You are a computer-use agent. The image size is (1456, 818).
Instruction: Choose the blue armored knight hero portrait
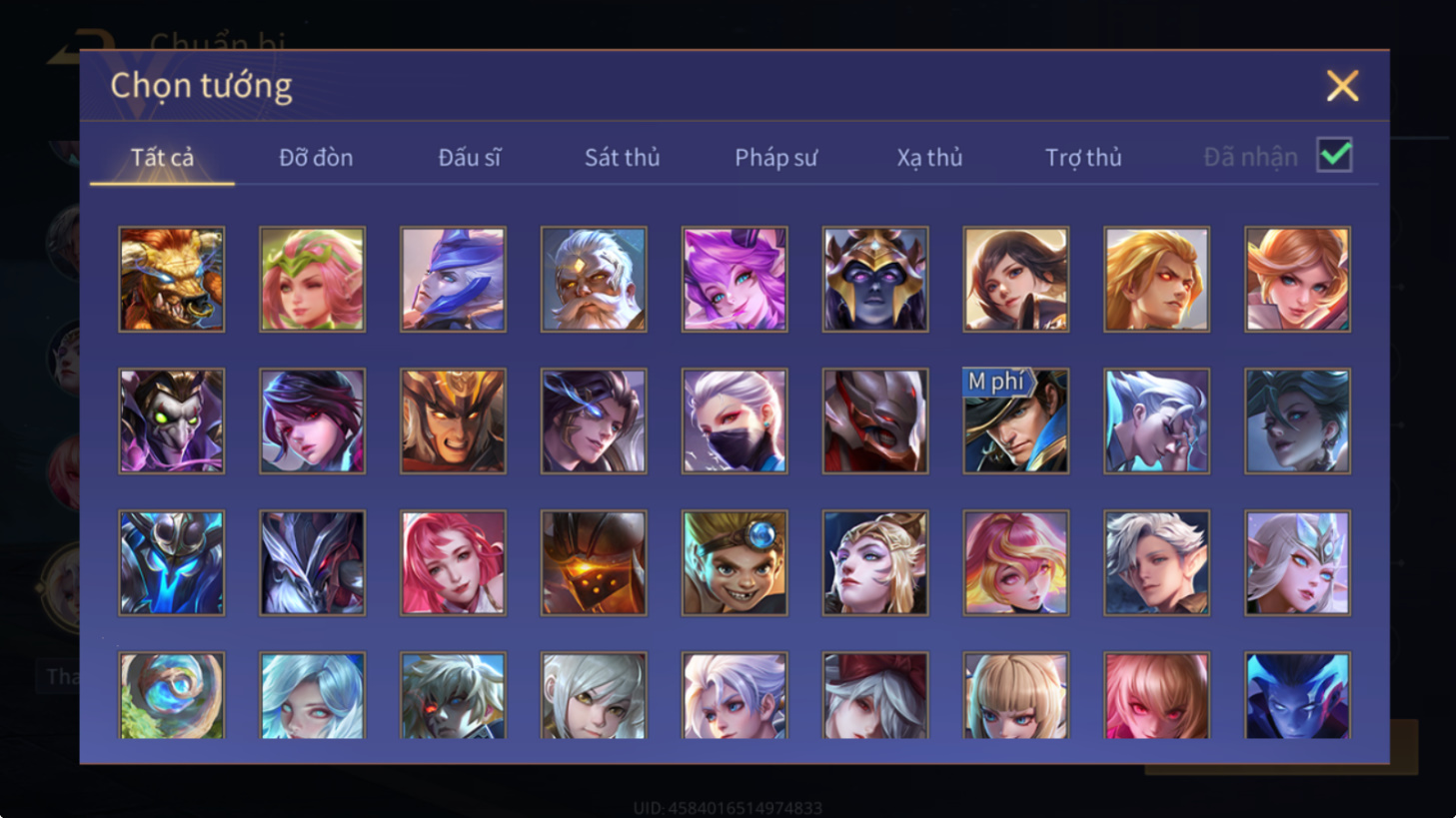(172, 562)
